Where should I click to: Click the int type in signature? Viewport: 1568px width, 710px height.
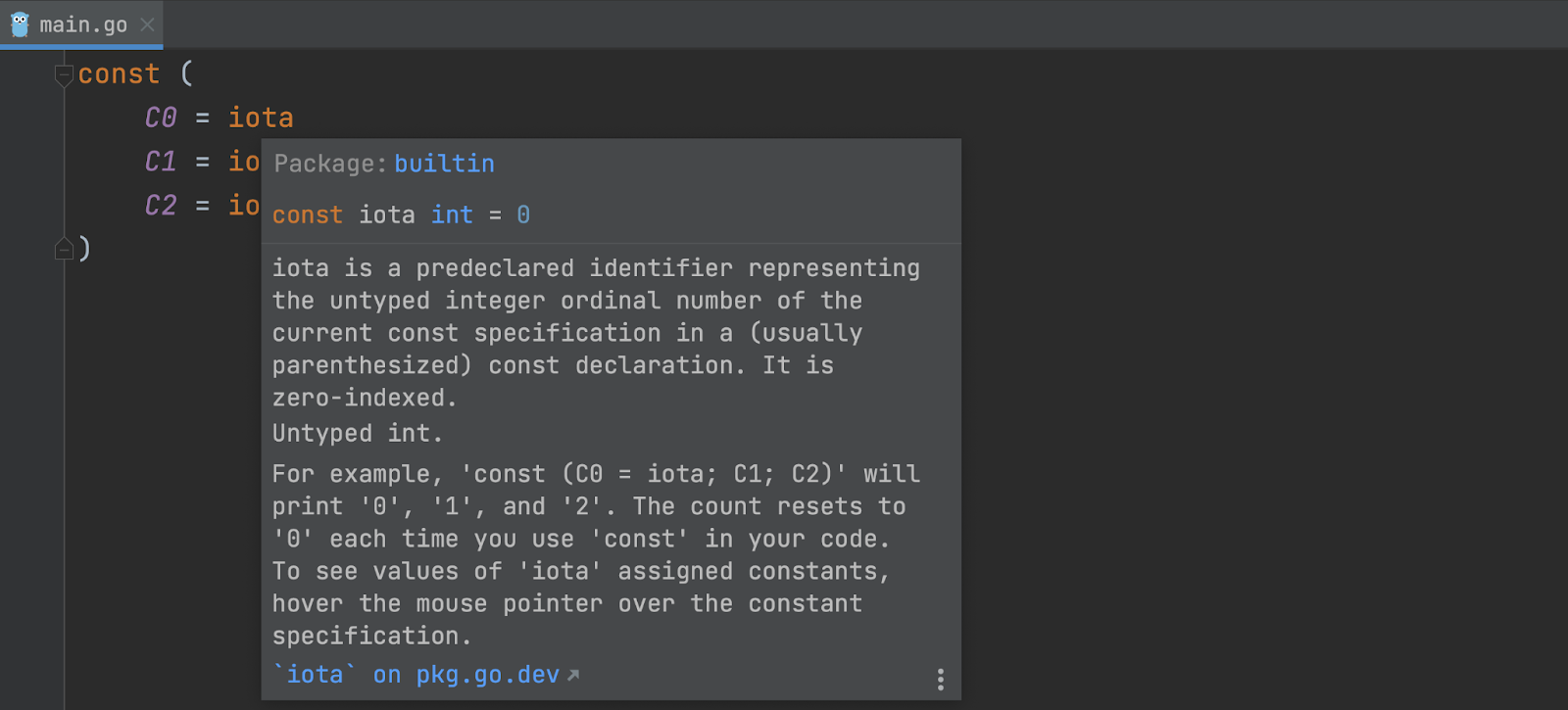(452, 214)
